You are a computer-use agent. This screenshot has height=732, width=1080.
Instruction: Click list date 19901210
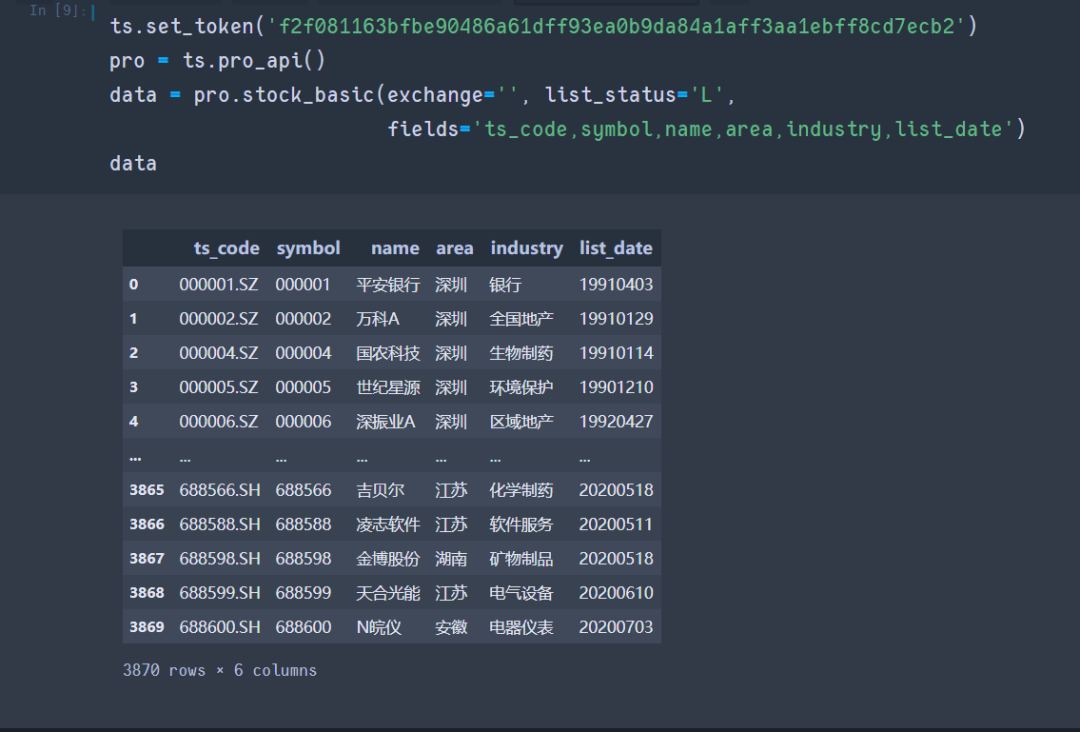coord(616,387)
